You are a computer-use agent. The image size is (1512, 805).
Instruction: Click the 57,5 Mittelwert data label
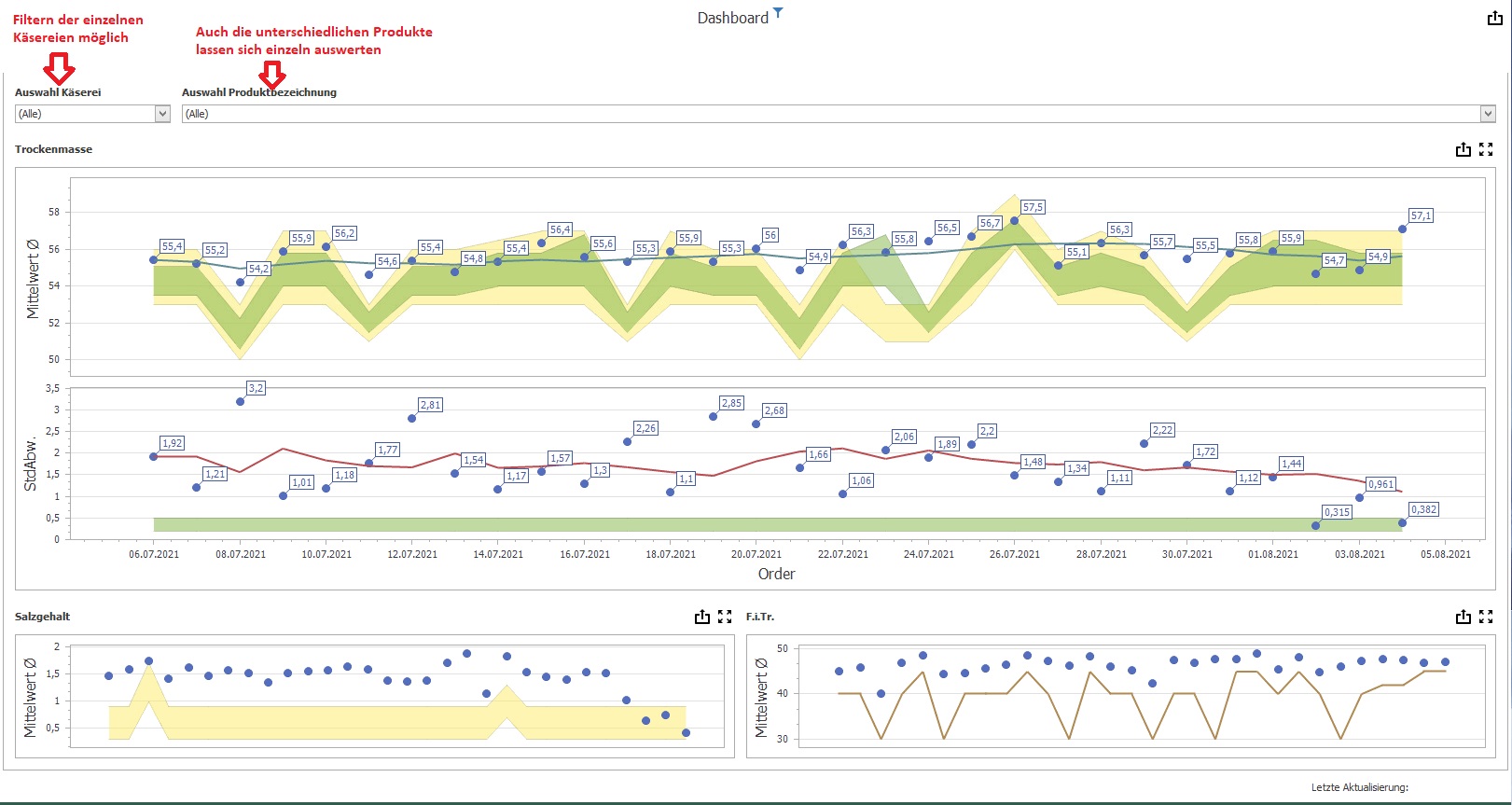click(1033, 207)
